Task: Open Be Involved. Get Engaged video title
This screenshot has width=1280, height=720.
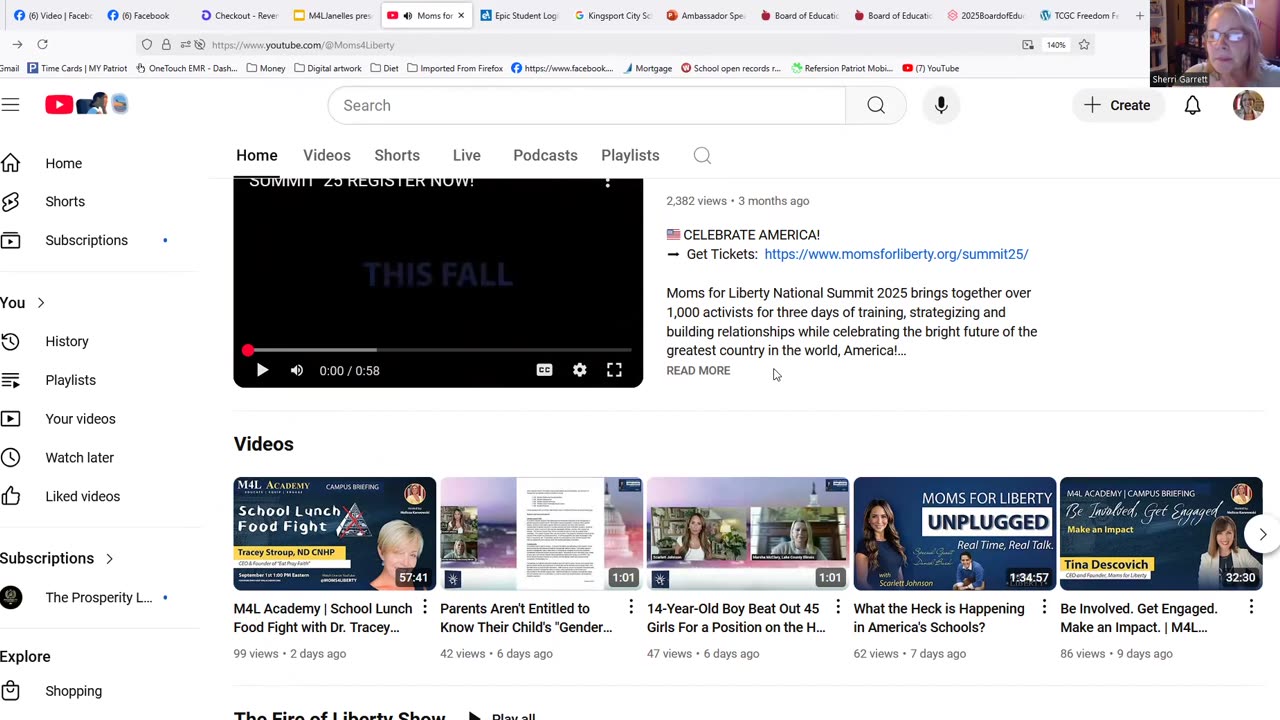Action: point(1139,618)
